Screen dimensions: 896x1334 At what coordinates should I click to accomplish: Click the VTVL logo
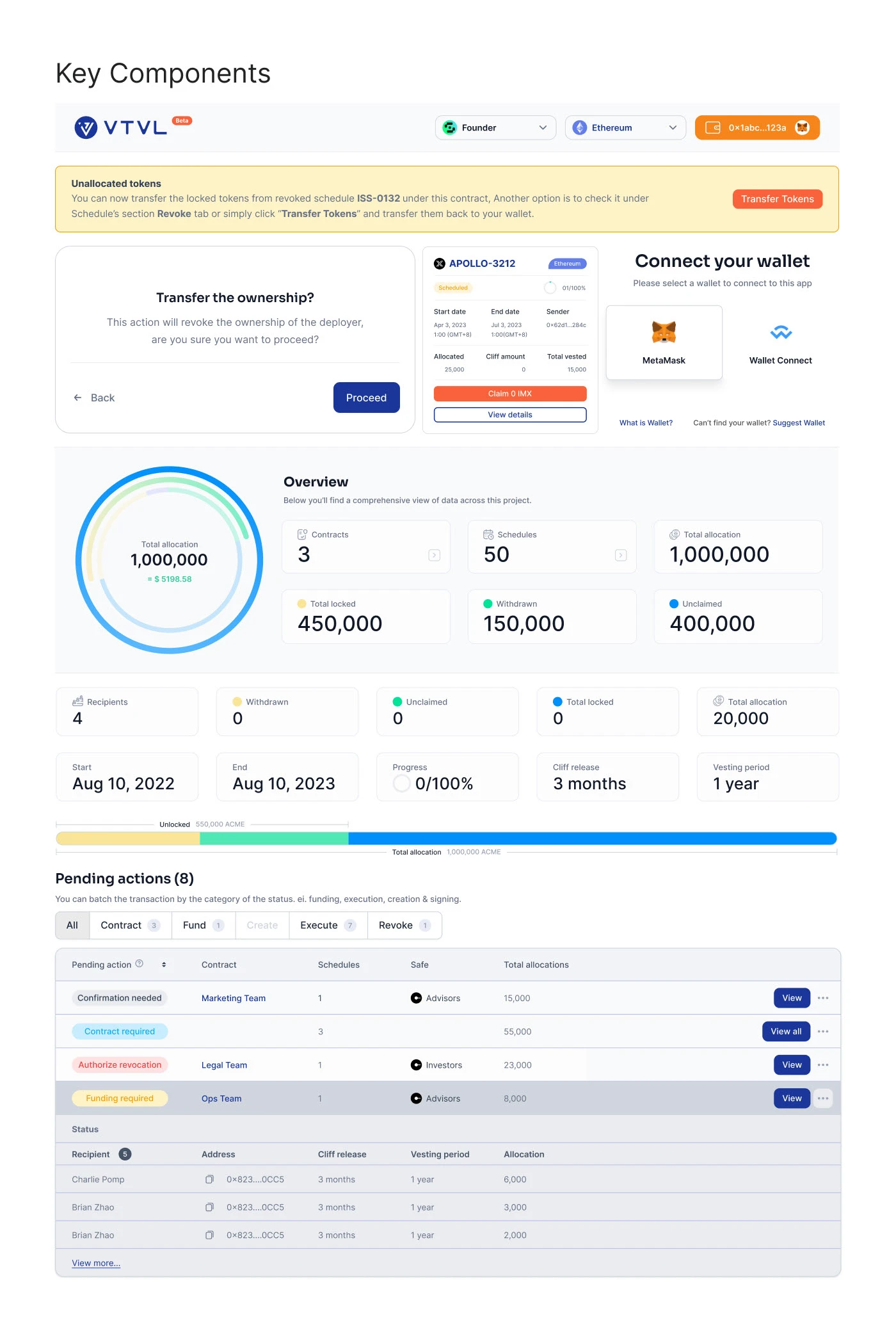121,127
